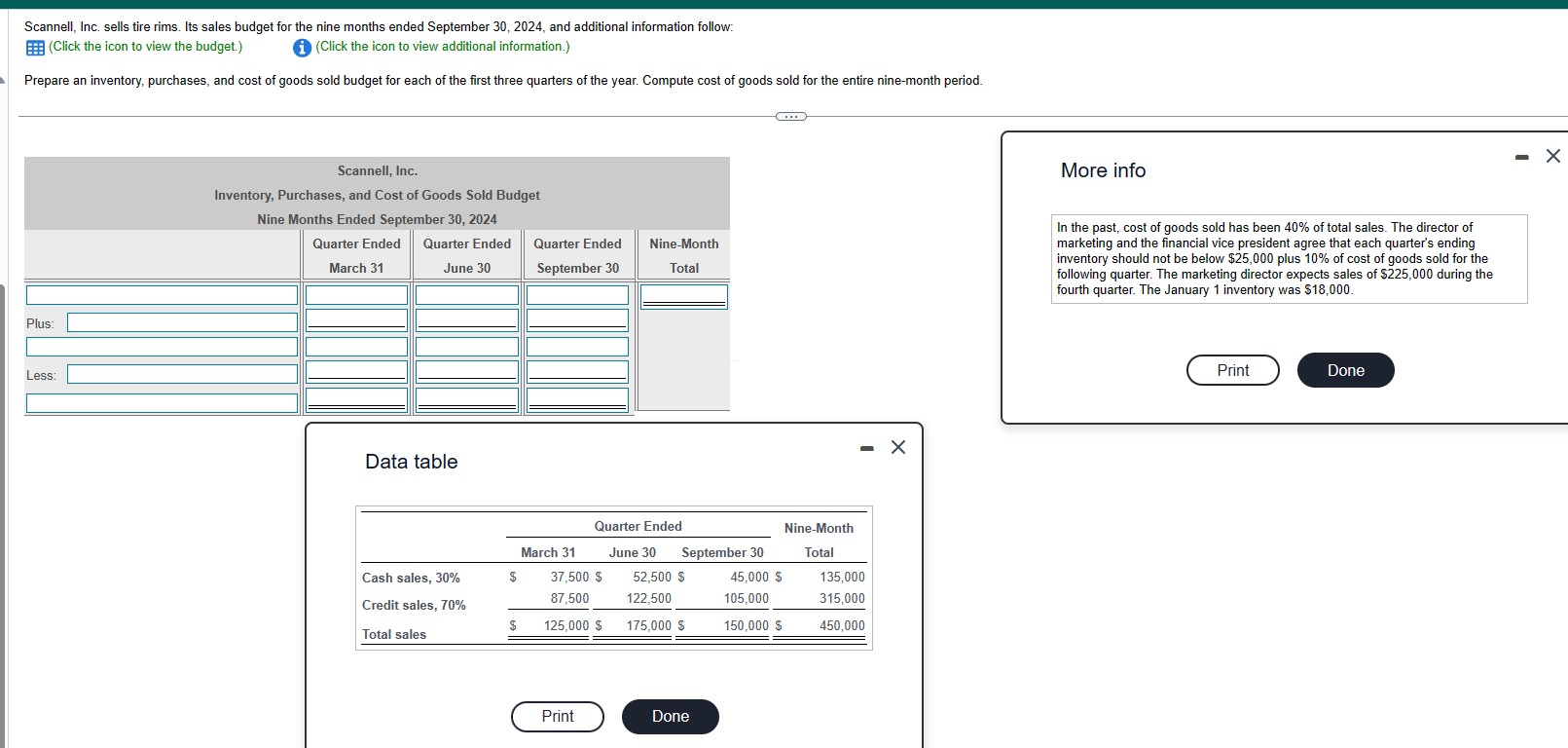Click Done in the Data table dialog
This screenshot has height=748, width=1568.
671,717
